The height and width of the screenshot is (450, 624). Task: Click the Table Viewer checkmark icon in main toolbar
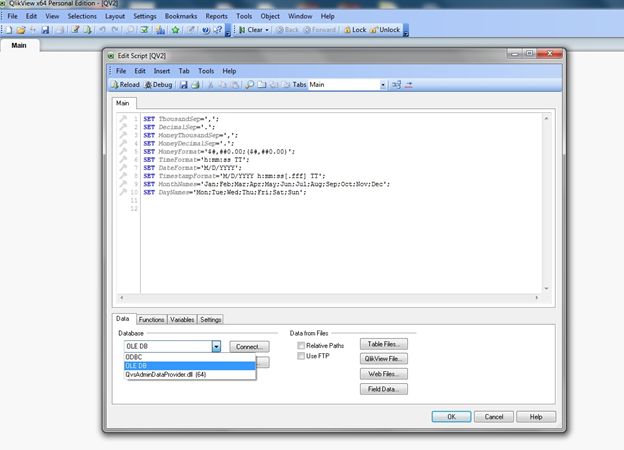[x=144, y=30]
